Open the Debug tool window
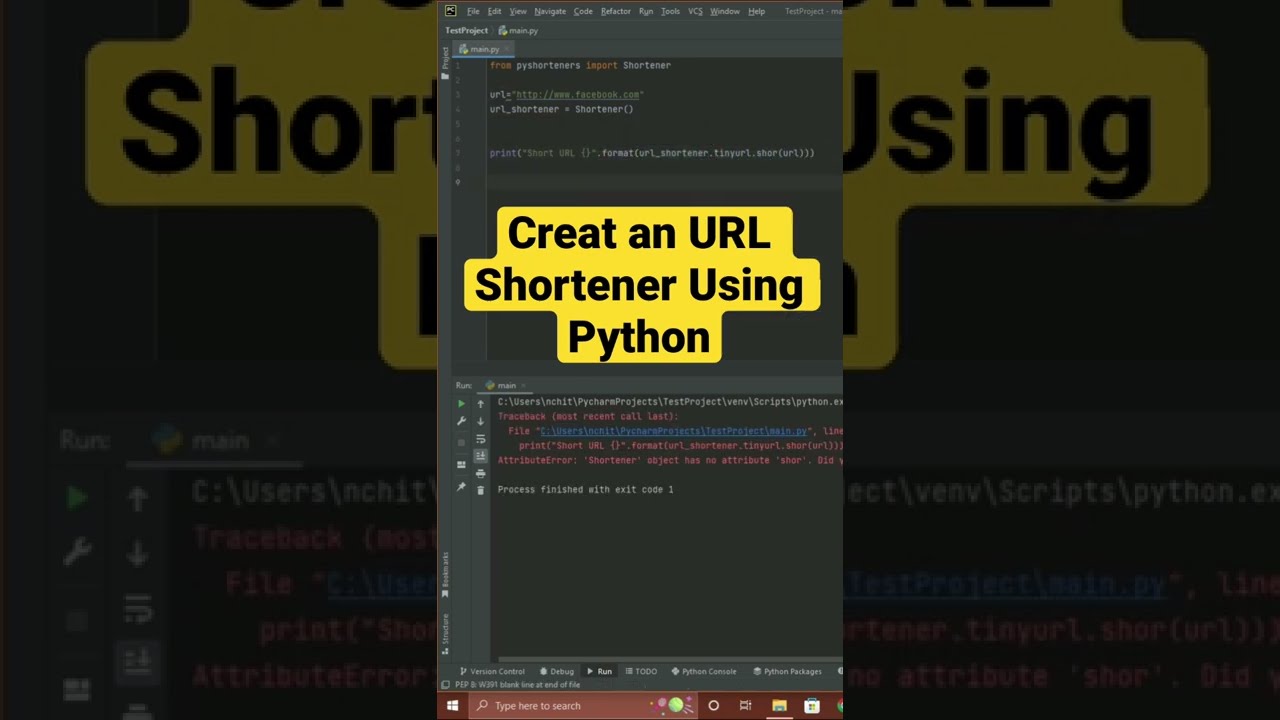The width and height of the screenshot is (1280, 720). pyautogui.click(x=556, y=671)
